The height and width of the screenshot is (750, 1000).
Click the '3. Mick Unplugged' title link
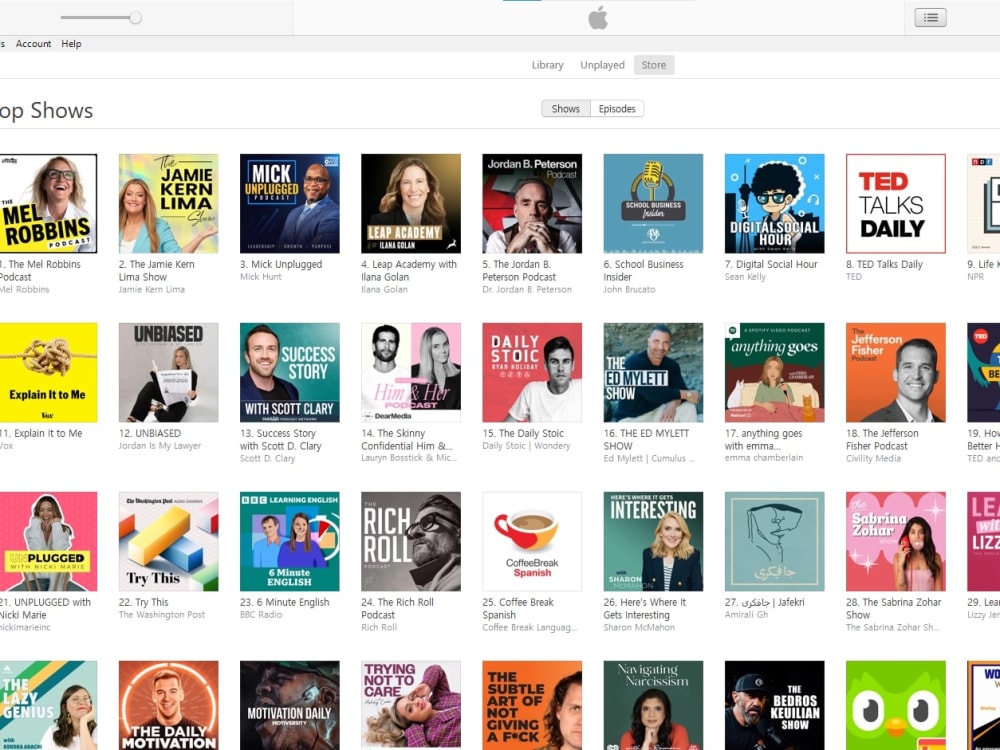coord(281,264)
